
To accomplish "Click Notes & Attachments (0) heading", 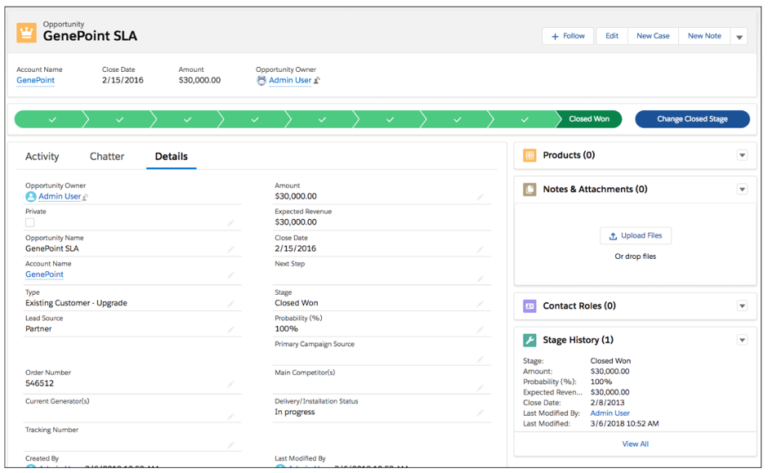I will [595, 189].
